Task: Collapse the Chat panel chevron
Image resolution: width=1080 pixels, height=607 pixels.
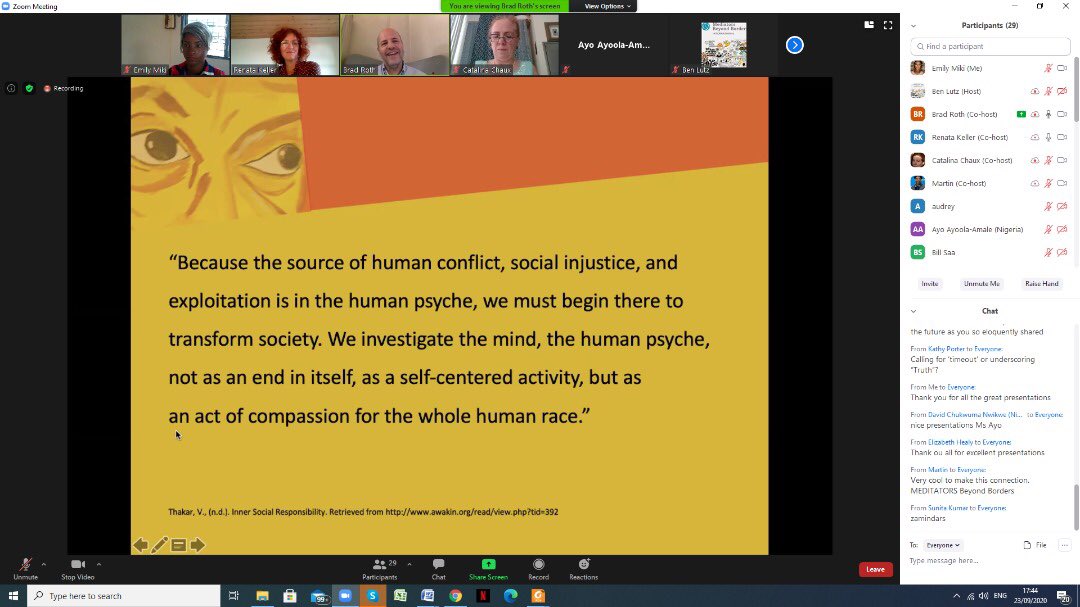Action: pos(913,311)
